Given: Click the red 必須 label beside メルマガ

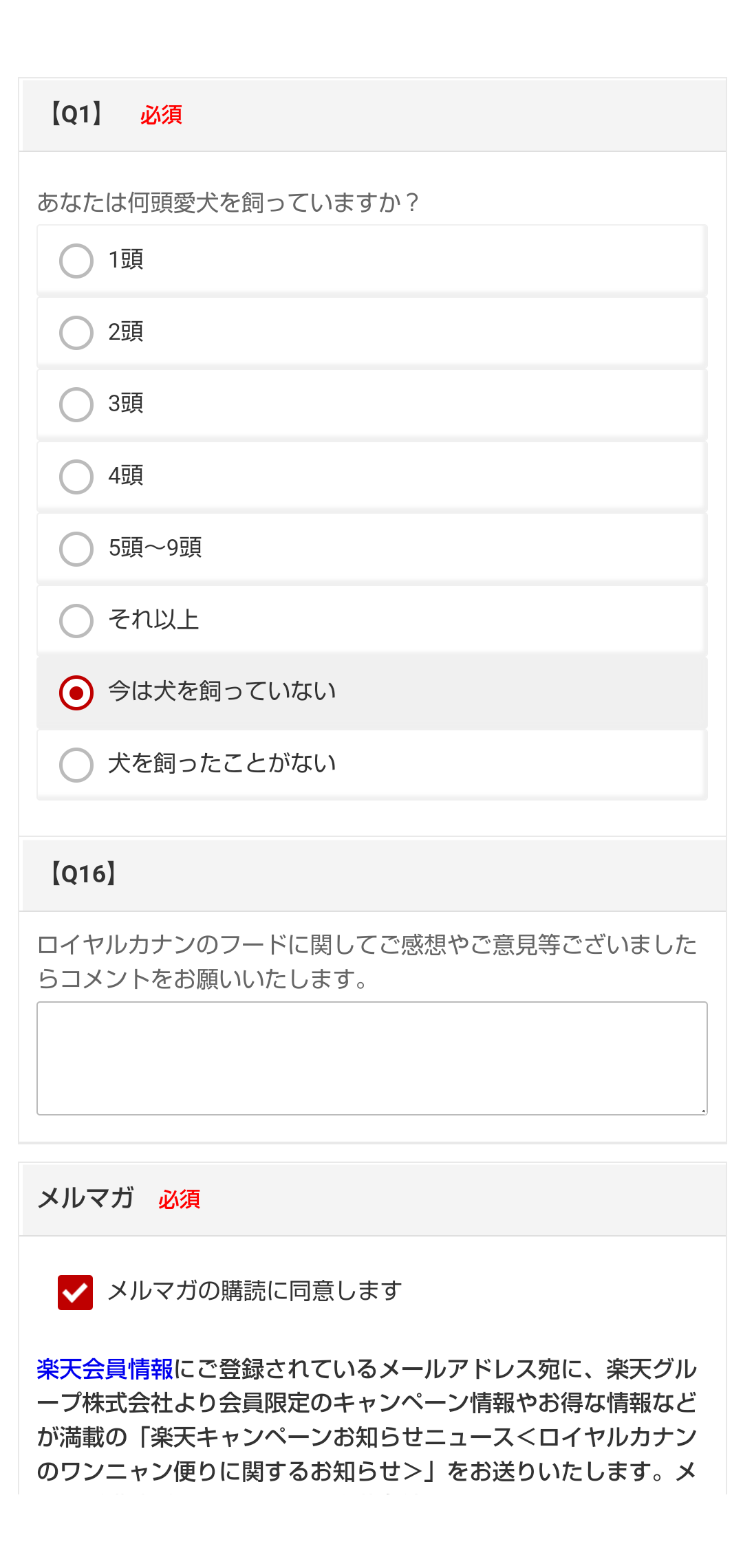Looking at the screenshot, I should click(x=179, y=1199).
